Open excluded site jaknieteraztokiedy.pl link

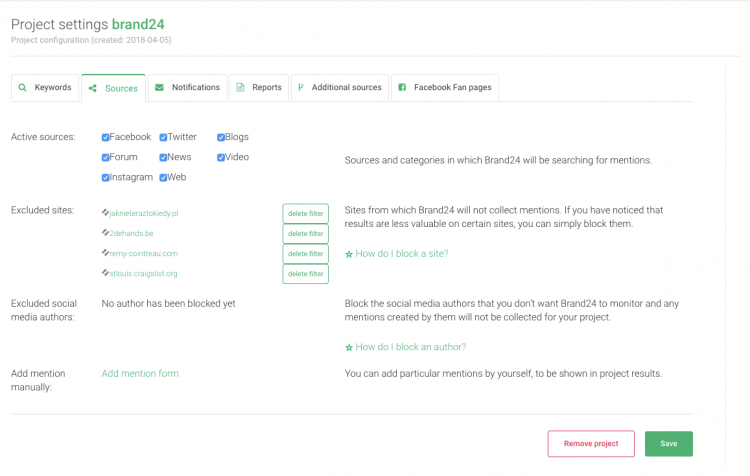144,213
